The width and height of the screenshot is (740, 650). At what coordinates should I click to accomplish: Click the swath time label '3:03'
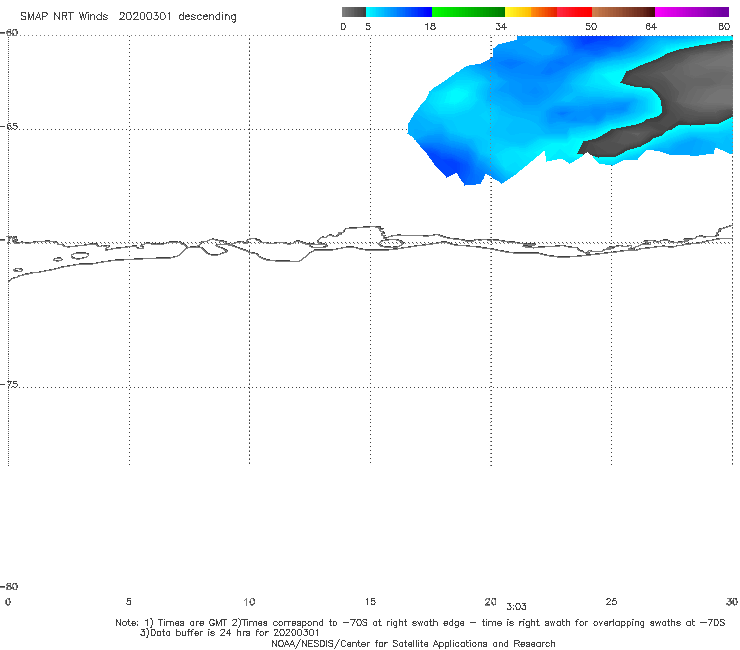tap(516, 607)
